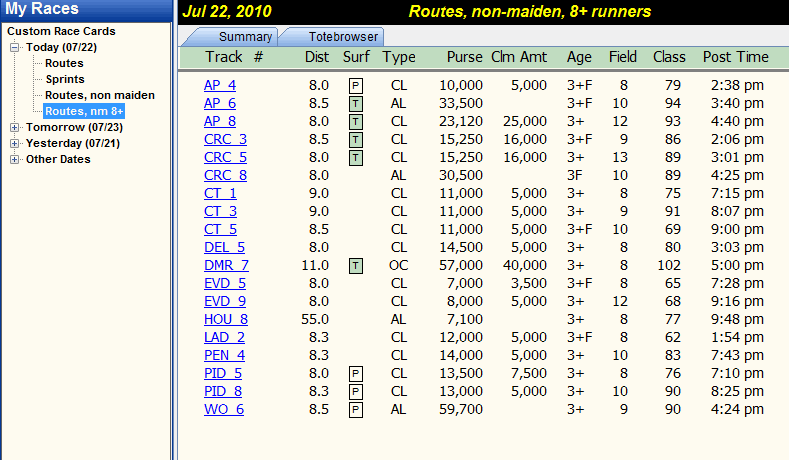Expand the Other Dates tree node

(x=15, y=160)
